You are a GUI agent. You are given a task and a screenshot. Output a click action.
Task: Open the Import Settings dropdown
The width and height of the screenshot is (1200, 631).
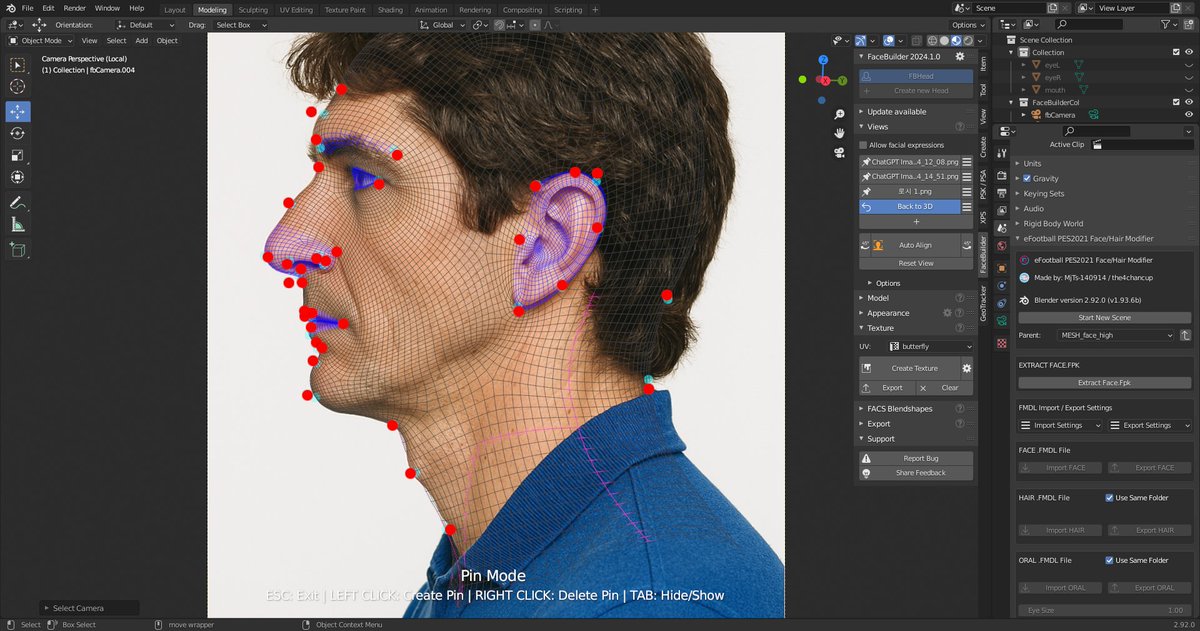click(x=1061, y=425)
